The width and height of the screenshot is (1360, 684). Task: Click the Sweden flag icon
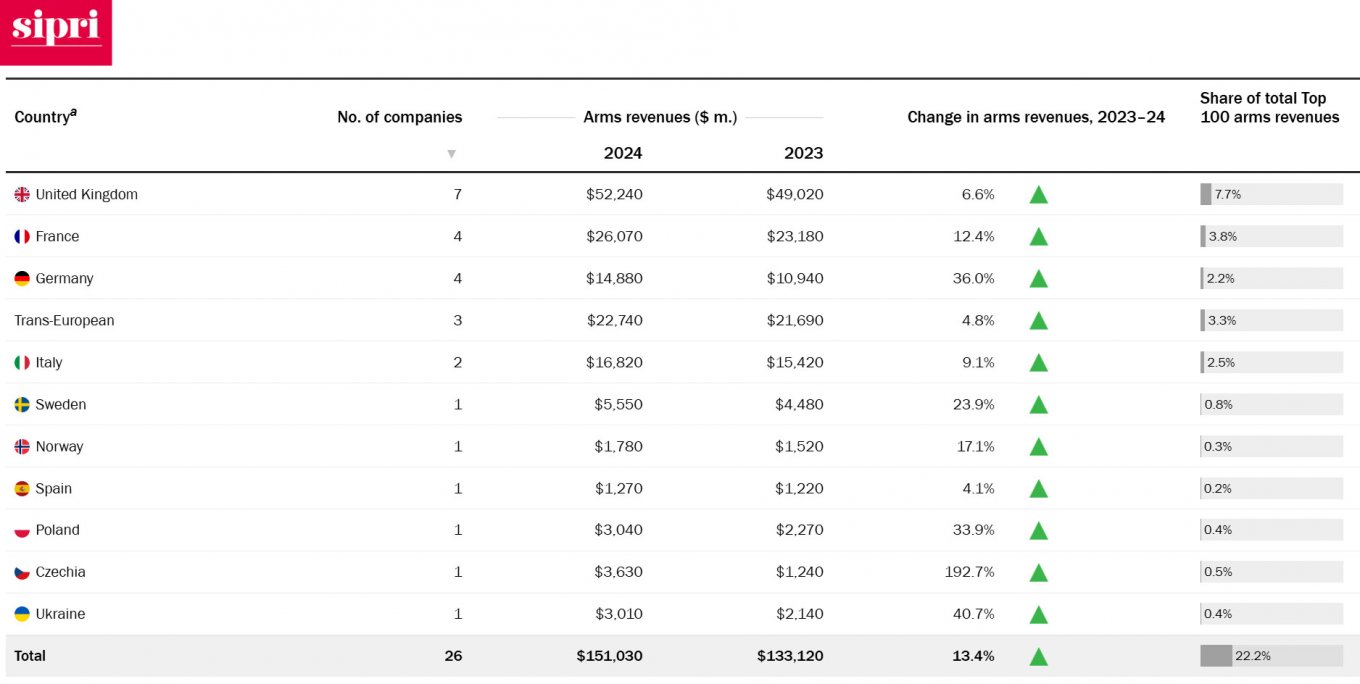[22, 405]
